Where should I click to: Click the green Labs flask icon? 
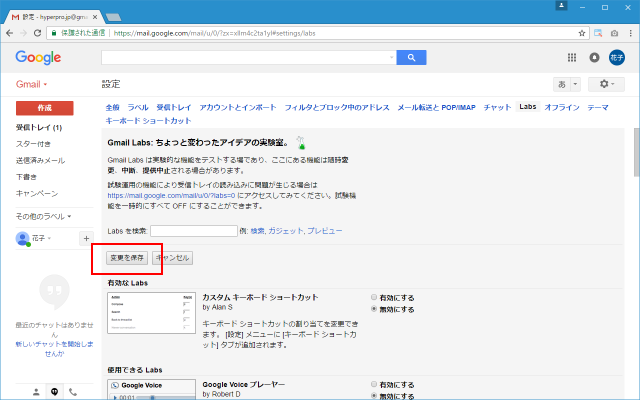point(301,142)
